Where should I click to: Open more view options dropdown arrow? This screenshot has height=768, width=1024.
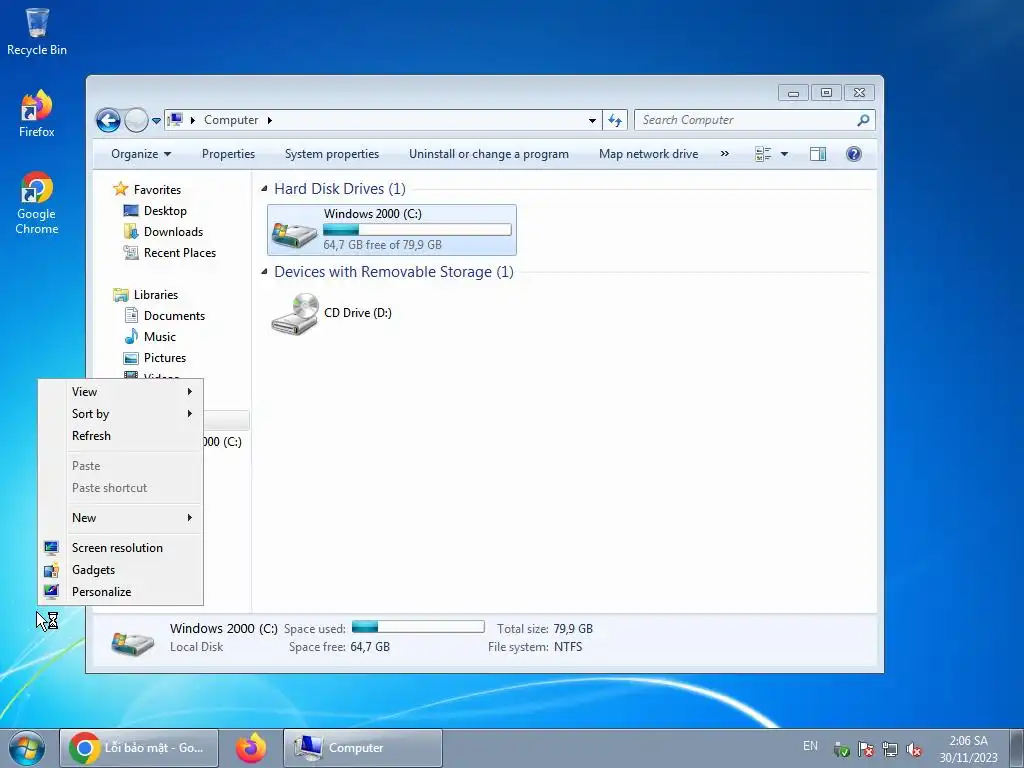pos(784,154)
